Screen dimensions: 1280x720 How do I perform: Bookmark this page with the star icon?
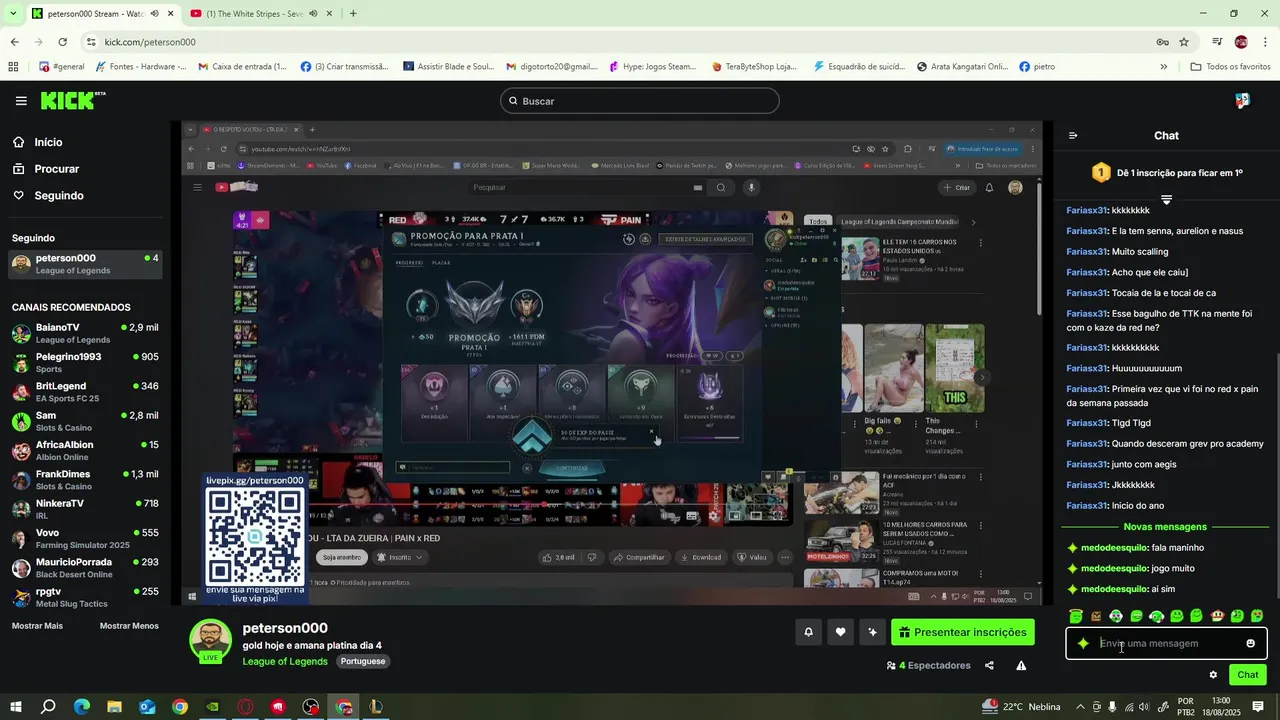coord(1184,42)
